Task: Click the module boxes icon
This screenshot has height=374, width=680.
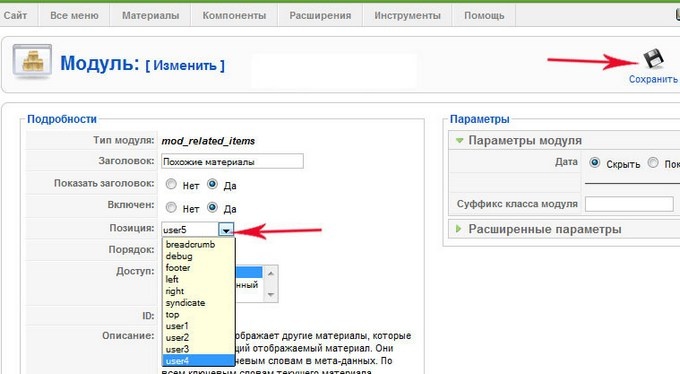Action: (32, 61)
